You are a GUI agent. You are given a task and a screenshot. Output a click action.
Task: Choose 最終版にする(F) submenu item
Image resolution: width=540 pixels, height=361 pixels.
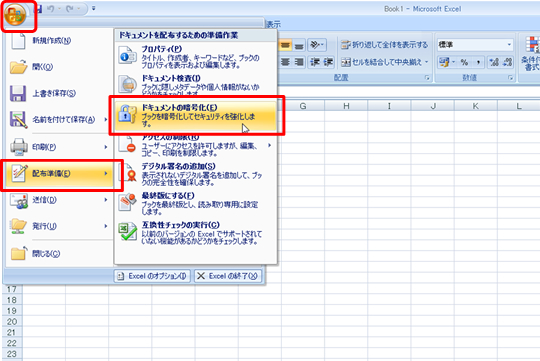pos(196,204)
